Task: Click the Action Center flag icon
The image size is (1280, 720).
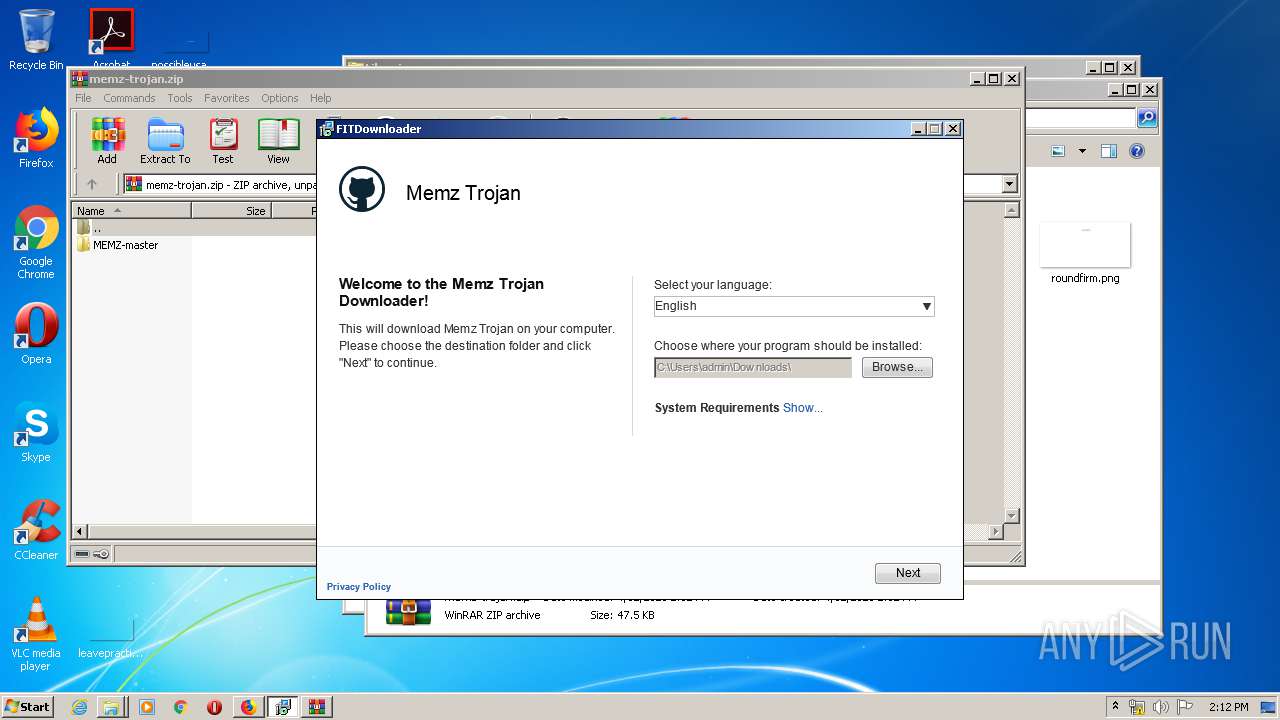Action: point(1185,707)
